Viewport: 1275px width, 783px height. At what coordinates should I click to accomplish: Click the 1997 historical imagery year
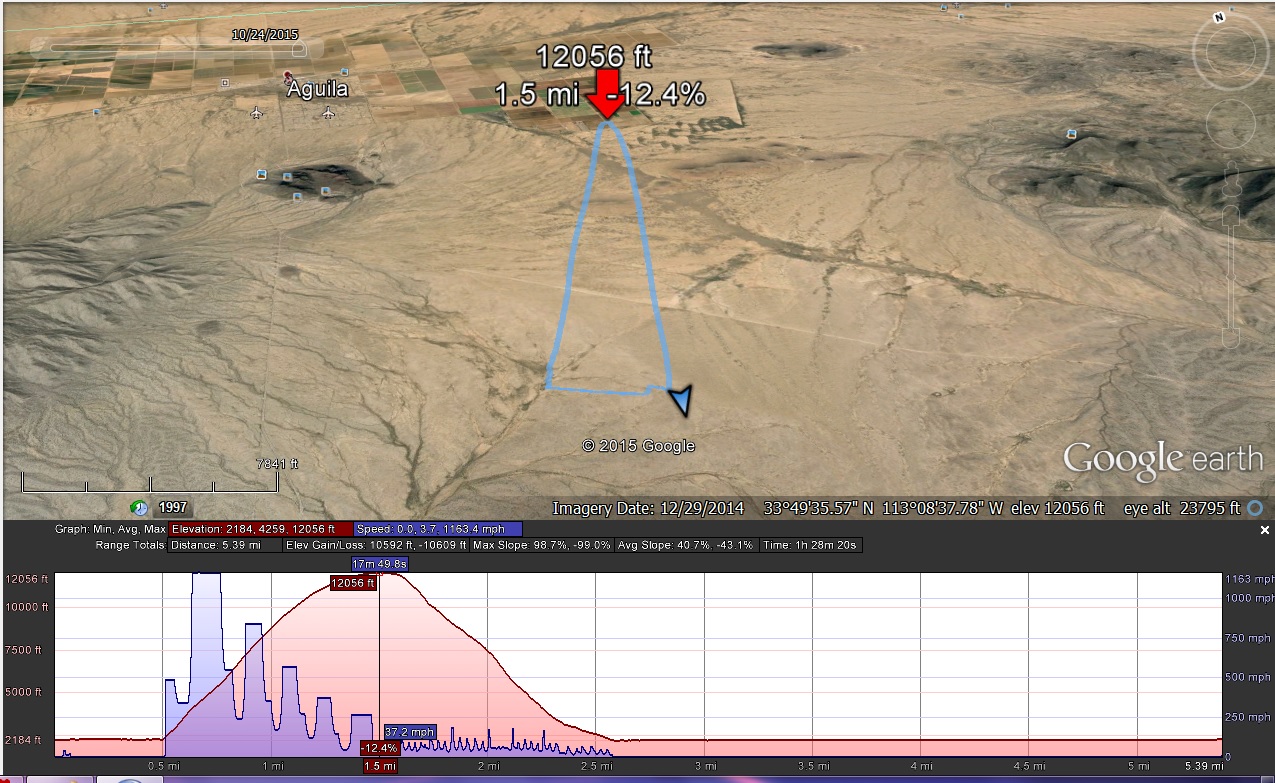point(172,508)
